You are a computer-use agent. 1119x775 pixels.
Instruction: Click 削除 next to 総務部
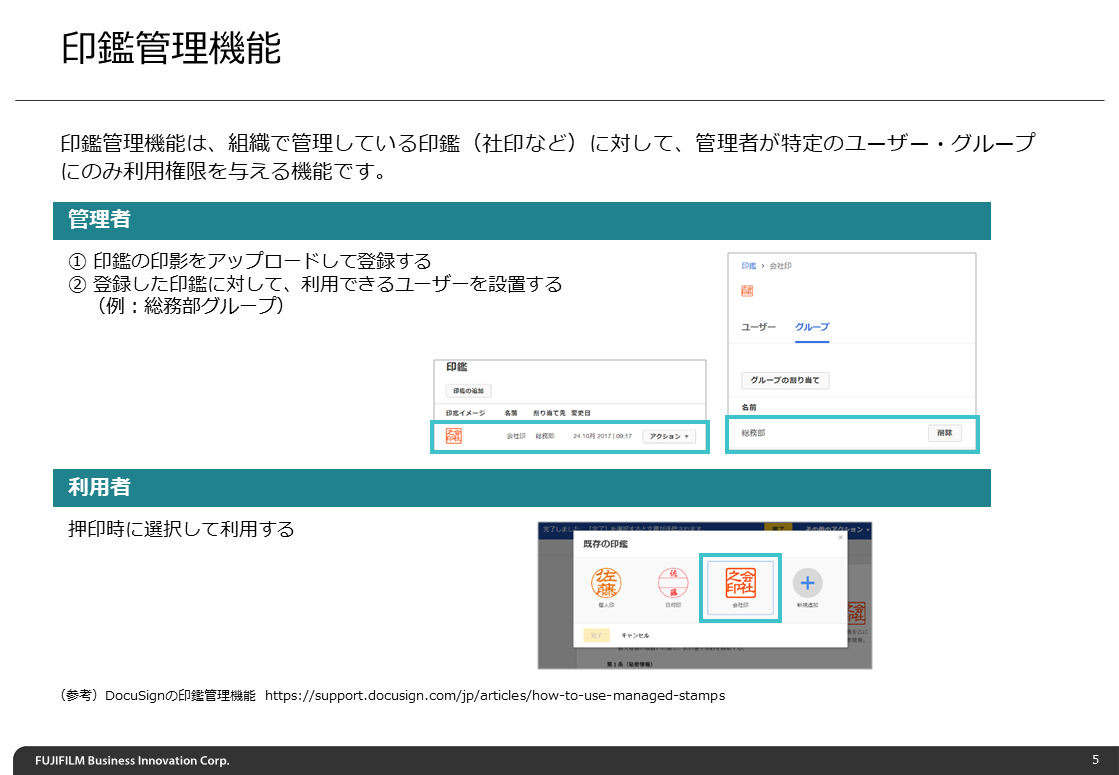[x=946, y=433]
